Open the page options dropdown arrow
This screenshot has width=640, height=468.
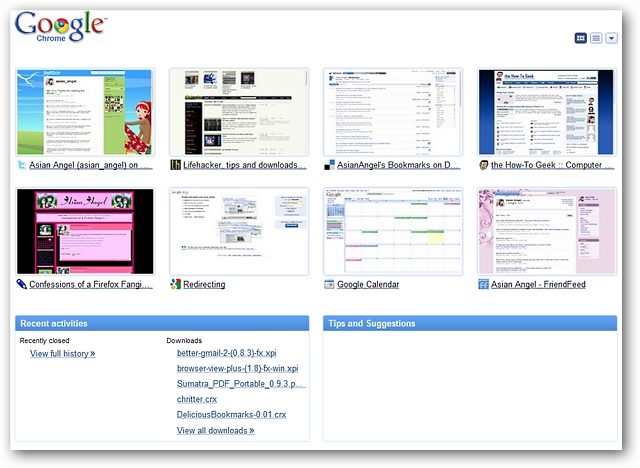(611, 38)
